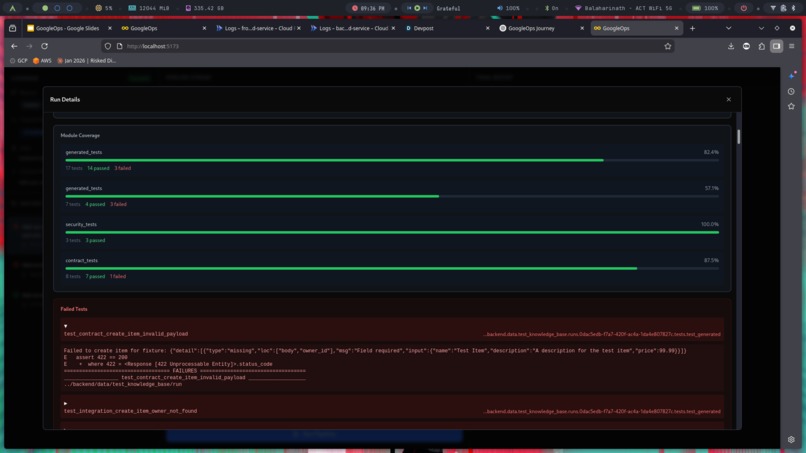The image size is (806, 453).
Task: Click the '14 passed' count label
Action: coord(98,168)
